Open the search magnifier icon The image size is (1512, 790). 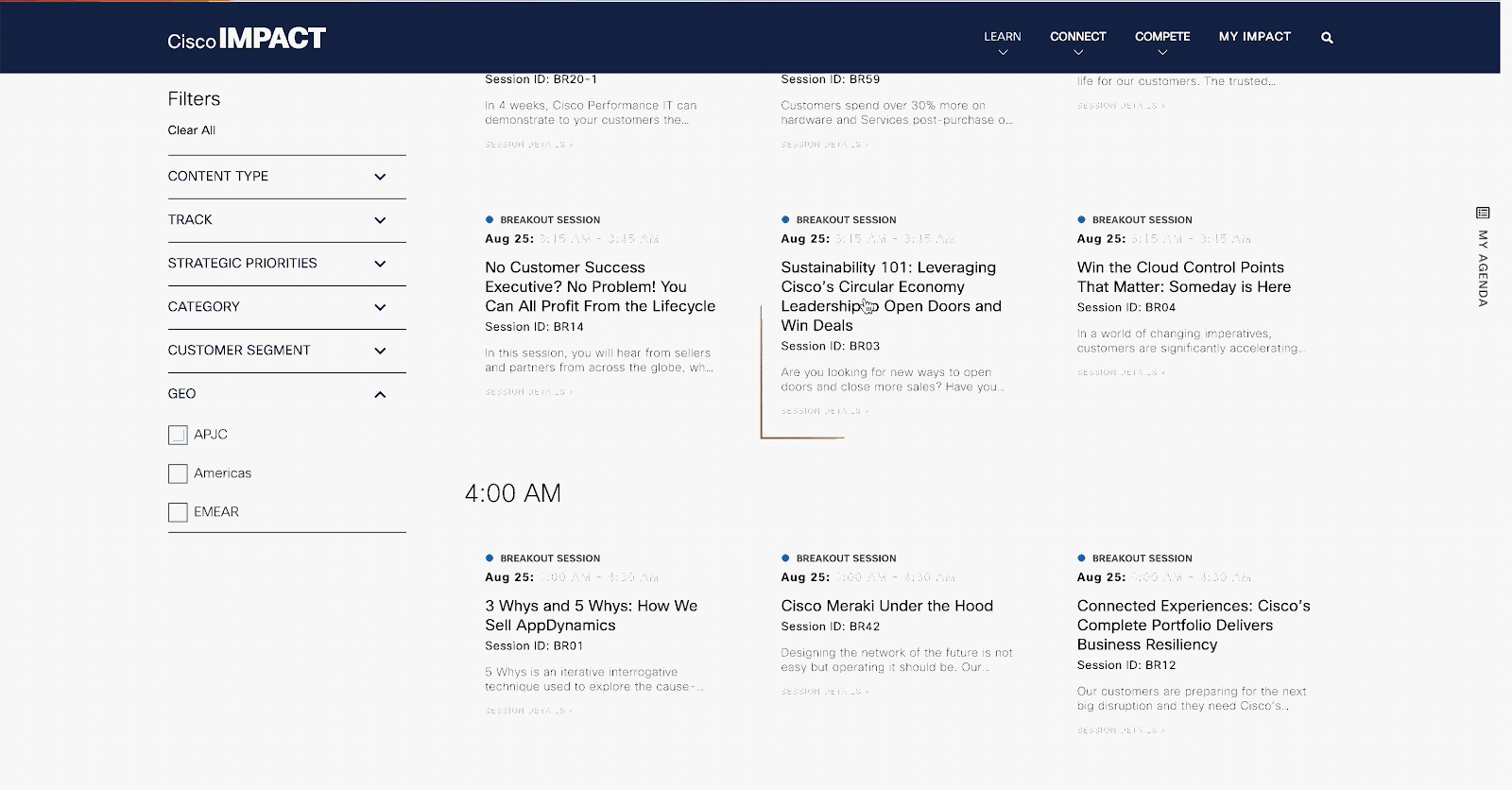(1327, 38)
